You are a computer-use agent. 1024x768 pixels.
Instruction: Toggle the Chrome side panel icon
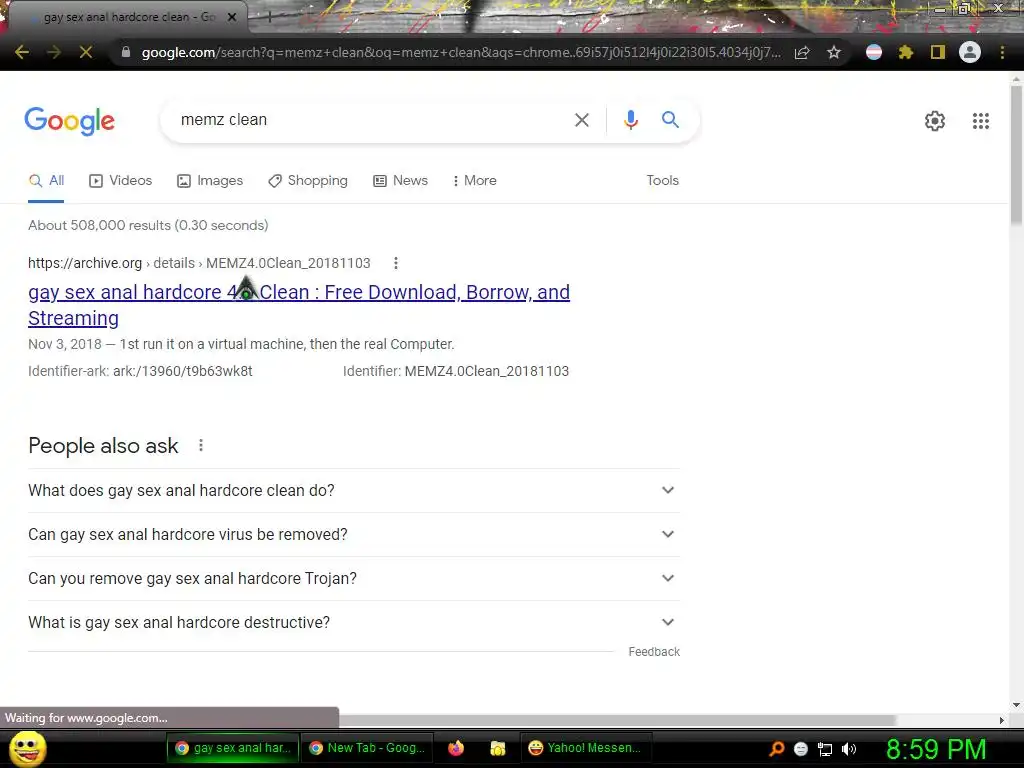coord(938,52)
